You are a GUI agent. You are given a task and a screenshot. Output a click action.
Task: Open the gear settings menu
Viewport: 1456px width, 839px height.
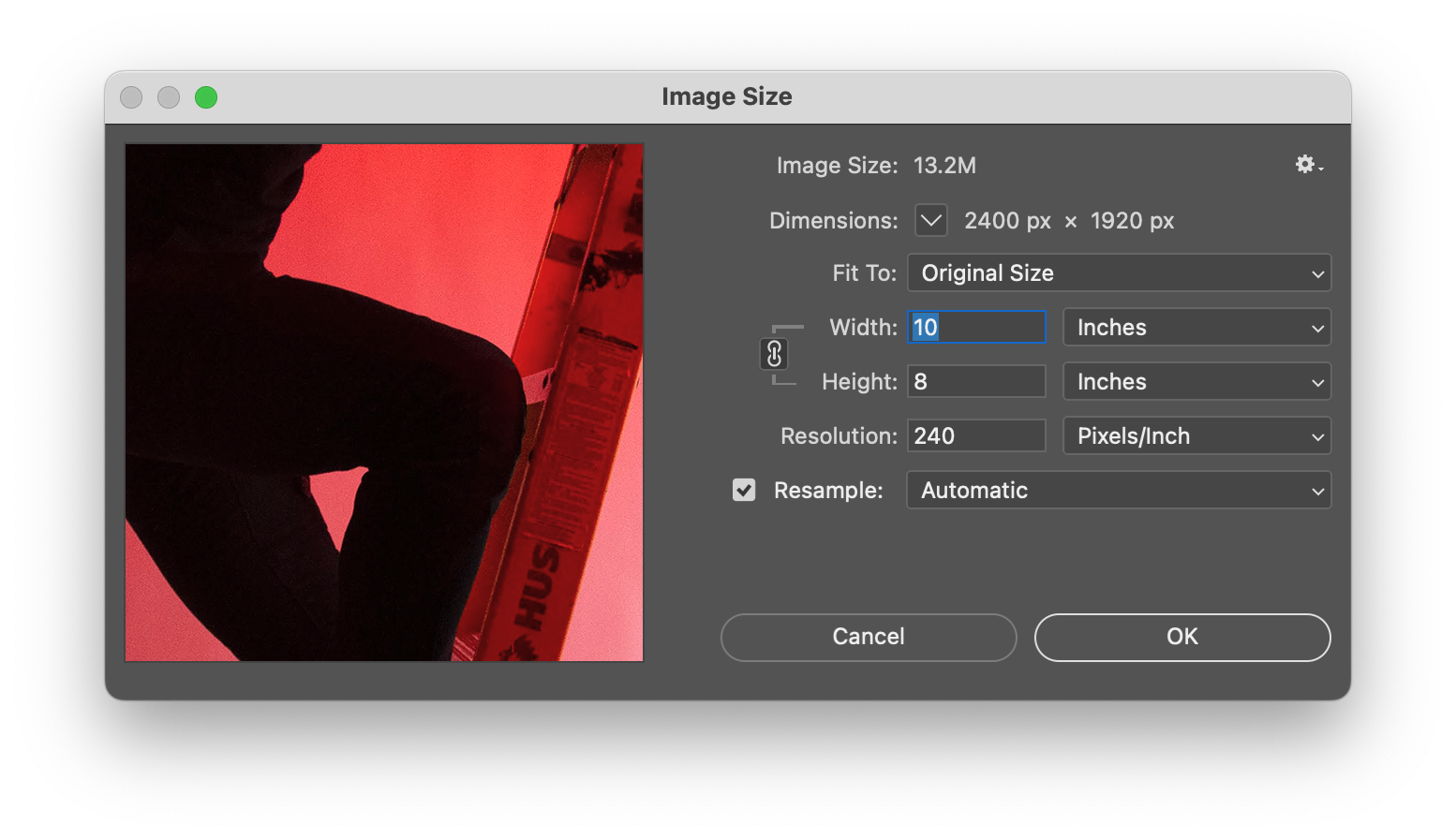pos(1309,165)
